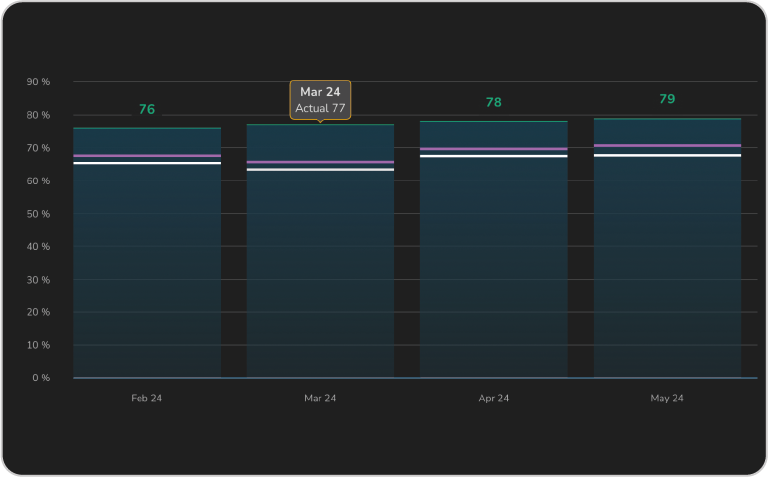Image resolution: width=768 pixels, height=477 pixels.
Task: Select the purple line in Apr 24 bar
Action: [x=493, y=149]
